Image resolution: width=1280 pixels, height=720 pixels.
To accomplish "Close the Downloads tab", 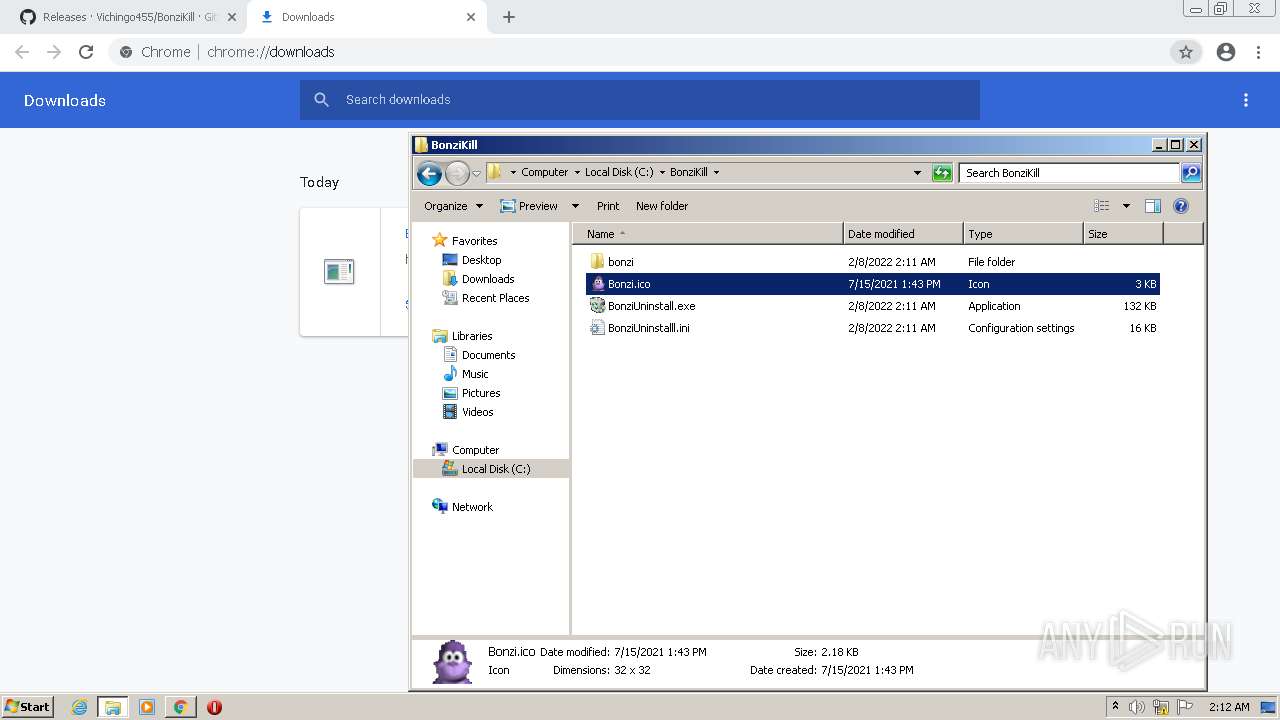I will pos(471,17).
